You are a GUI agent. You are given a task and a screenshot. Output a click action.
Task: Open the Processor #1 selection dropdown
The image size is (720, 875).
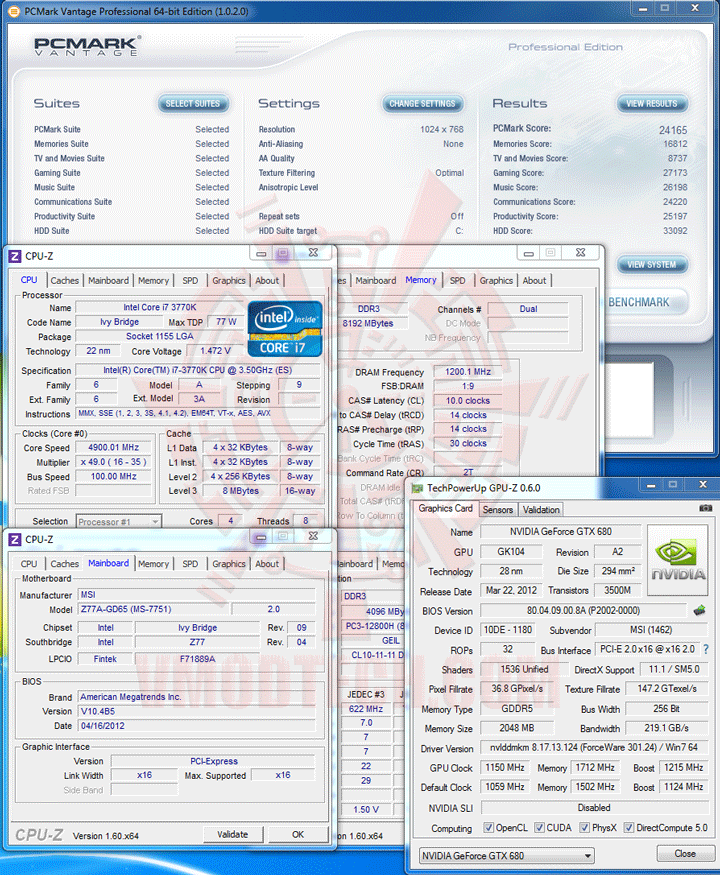point(119,522)
